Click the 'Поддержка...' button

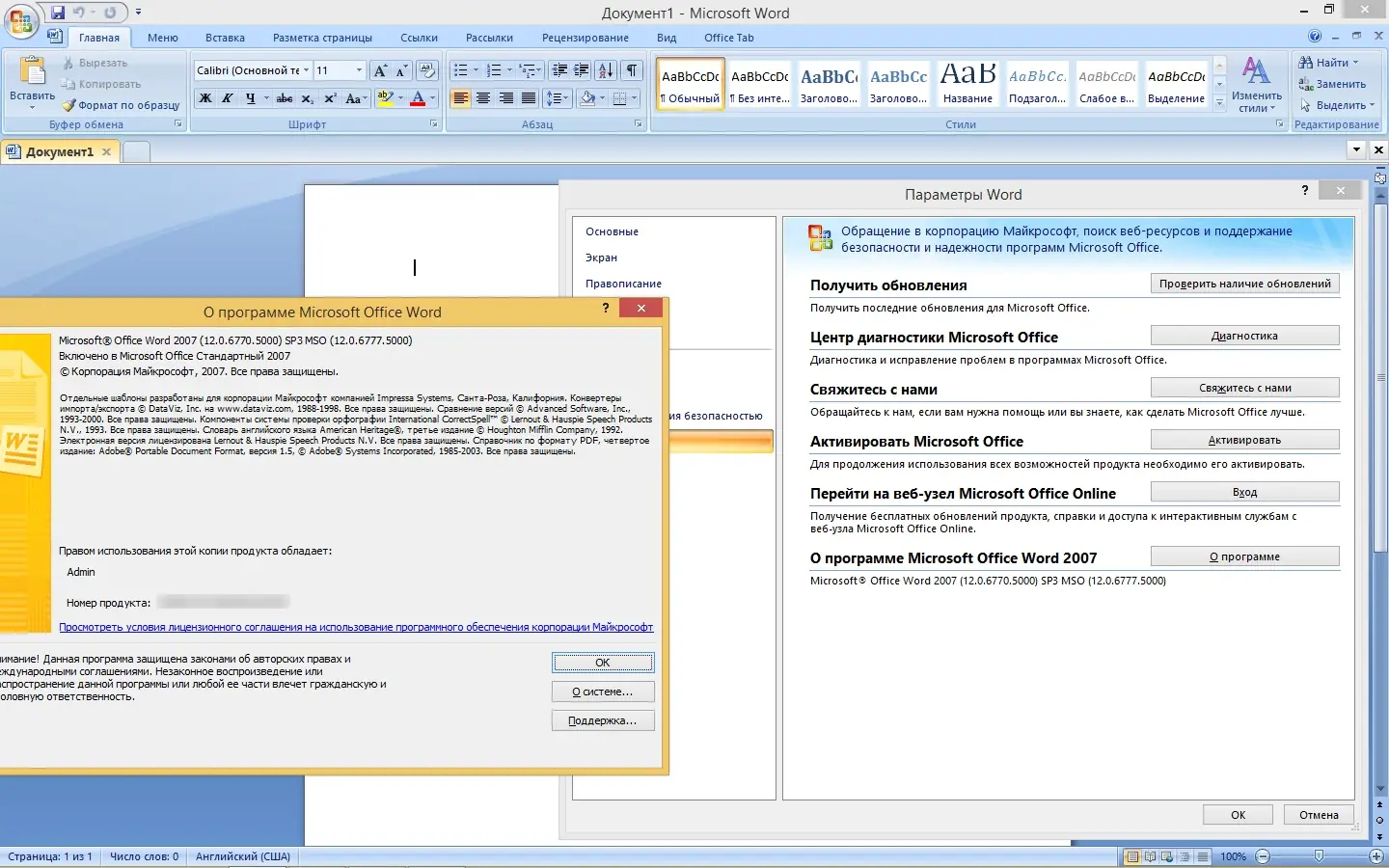tap(603, 720)
